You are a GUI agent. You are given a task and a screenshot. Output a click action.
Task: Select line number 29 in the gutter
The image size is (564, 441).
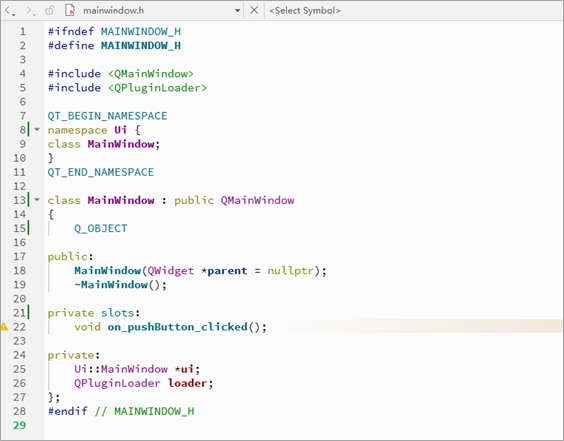pyautogui.click(x=20, y=425)
